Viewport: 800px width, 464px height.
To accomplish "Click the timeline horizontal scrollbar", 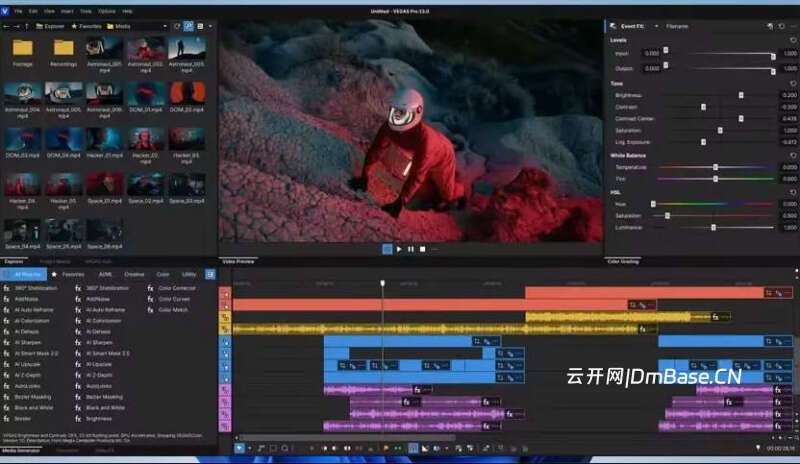I will [347, 438].
